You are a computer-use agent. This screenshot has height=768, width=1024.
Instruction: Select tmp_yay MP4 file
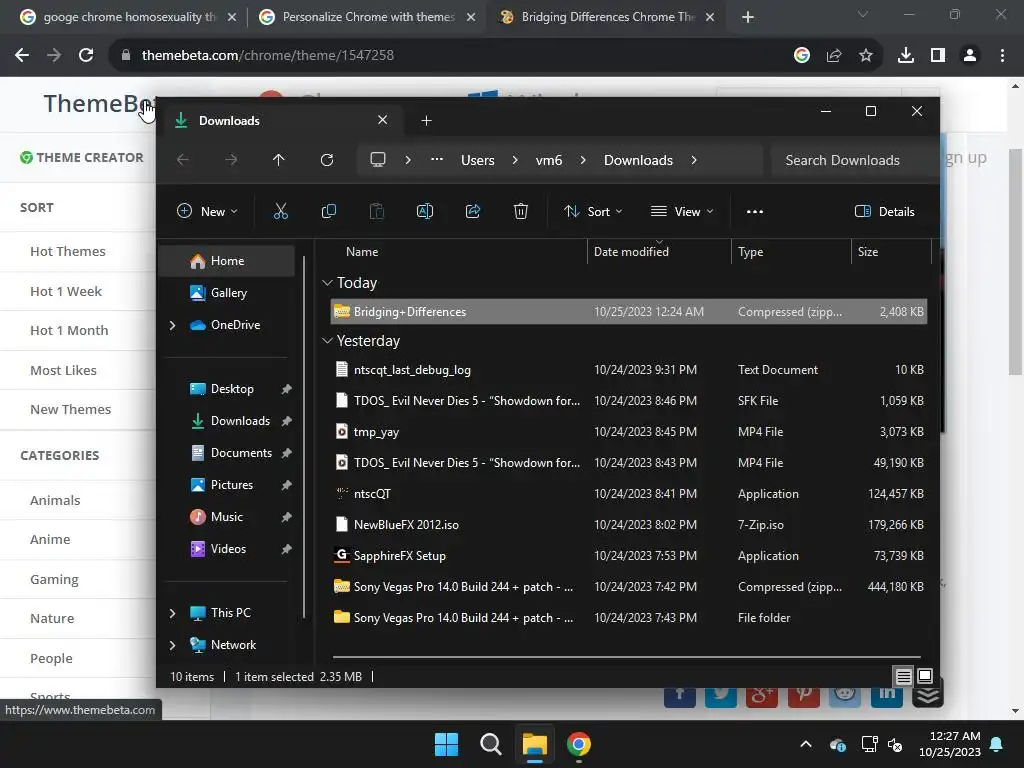pos(629,432)
